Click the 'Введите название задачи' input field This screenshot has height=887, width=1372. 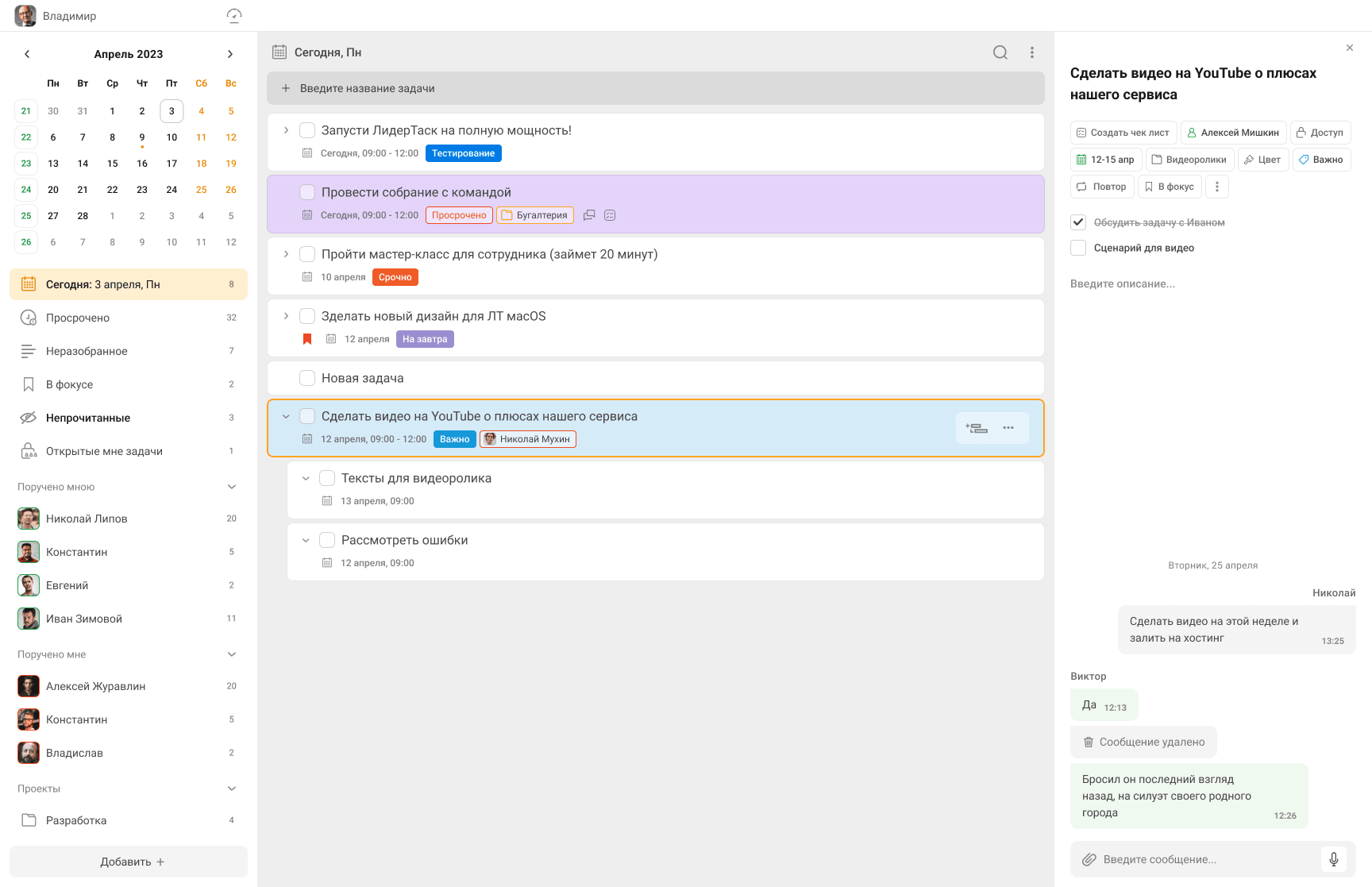click(x=655, y=88)
